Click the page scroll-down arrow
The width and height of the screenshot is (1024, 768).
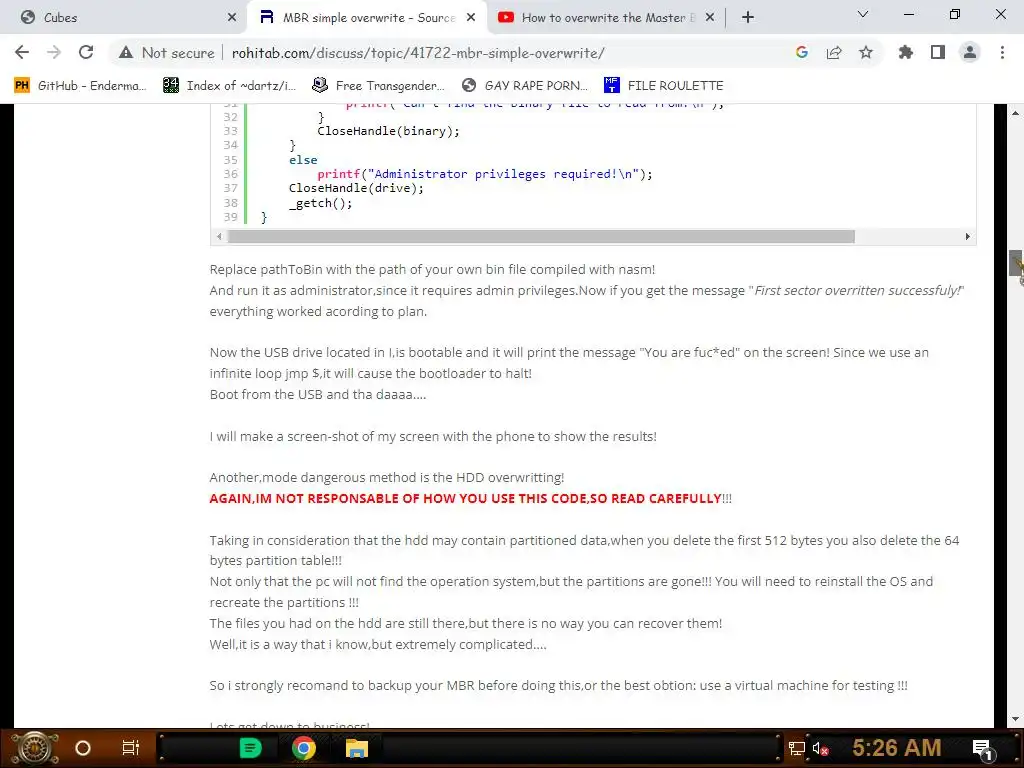(1016, 719)
